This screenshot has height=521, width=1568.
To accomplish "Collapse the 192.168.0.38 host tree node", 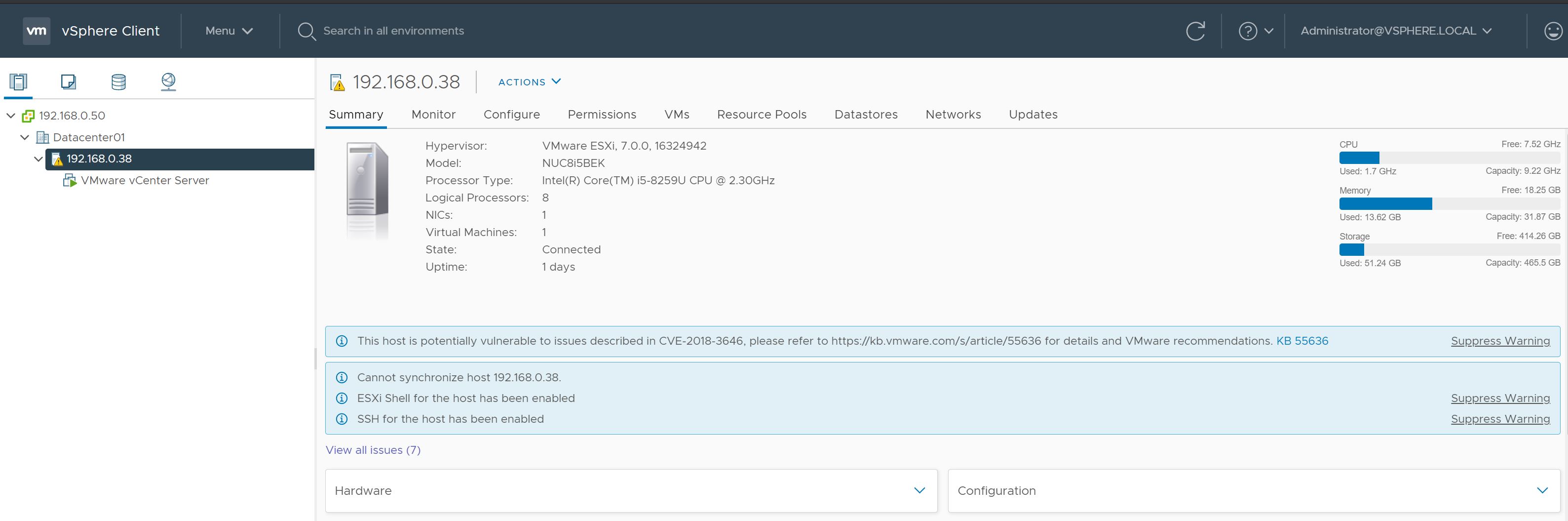I will (38, 159).
